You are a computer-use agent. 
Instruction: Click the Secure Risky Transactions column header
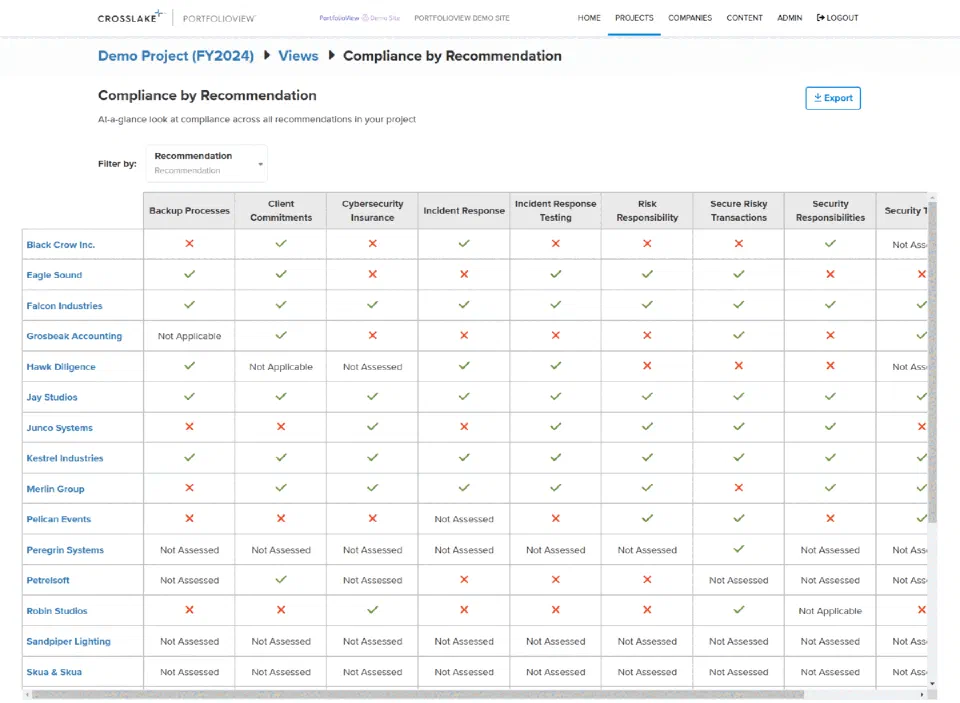738,211
